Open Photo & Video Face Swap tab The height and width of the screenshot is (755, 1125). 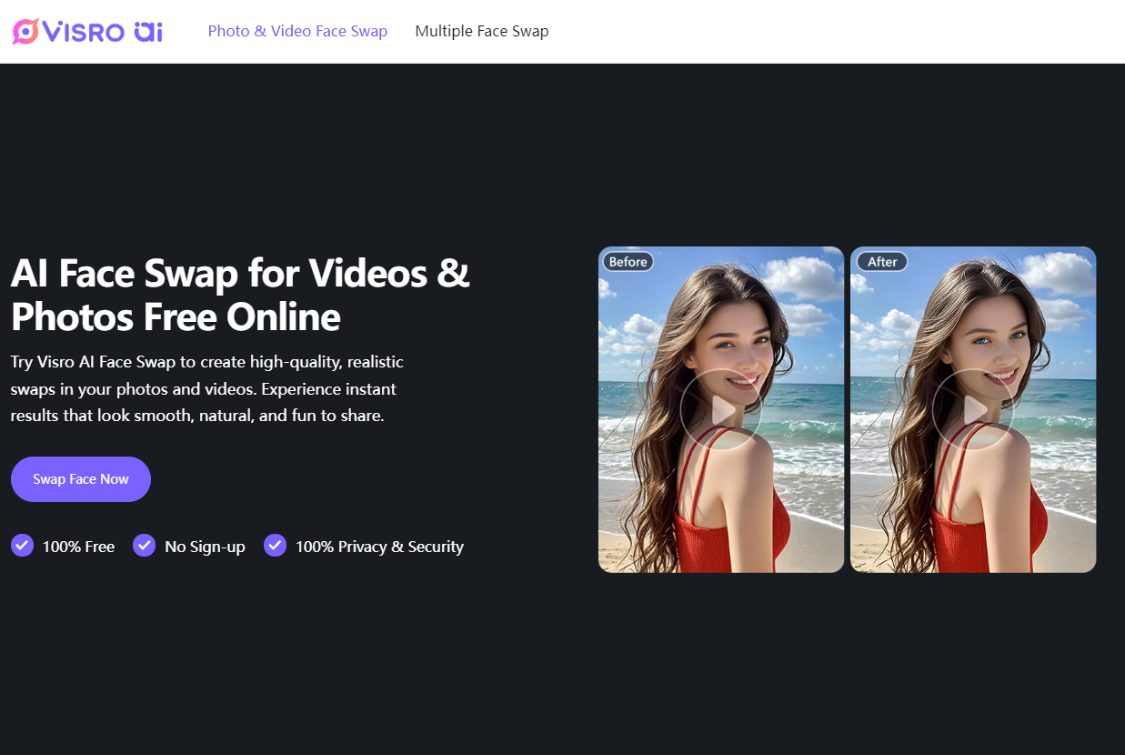pos(297,31)
